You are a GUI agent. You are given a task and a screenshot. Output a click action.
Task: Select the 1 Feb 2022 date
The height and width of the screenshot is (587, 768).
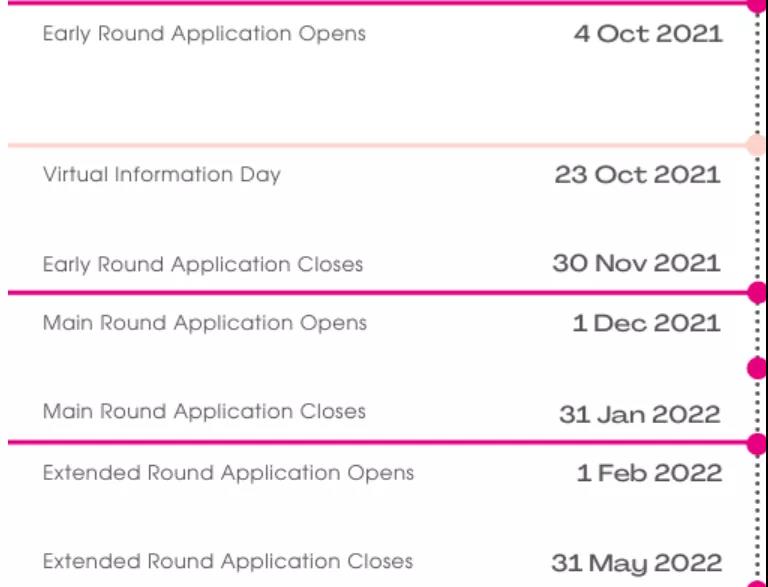(x=649, y=473)
